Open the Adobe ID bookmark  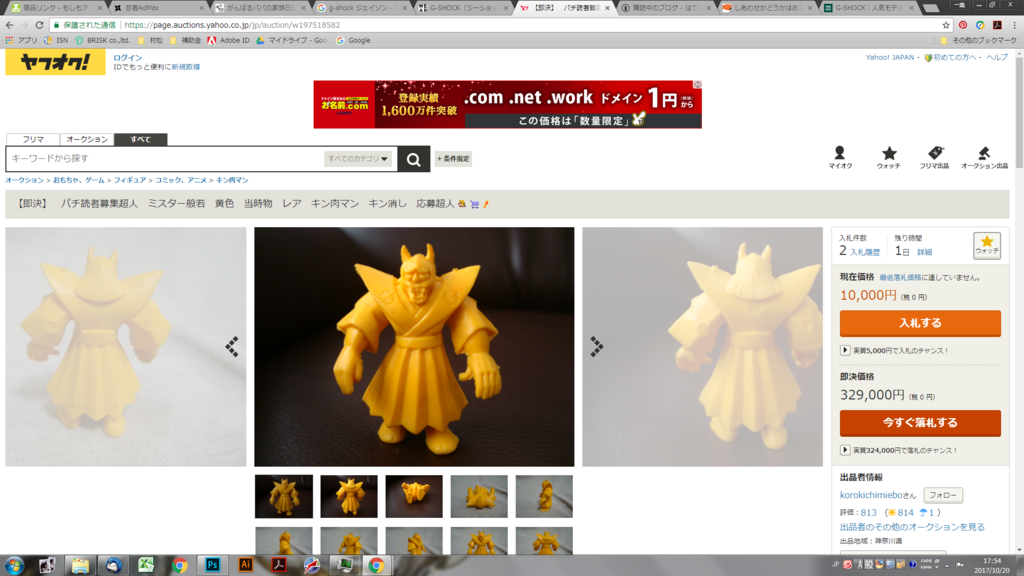[x=228, y=40]
